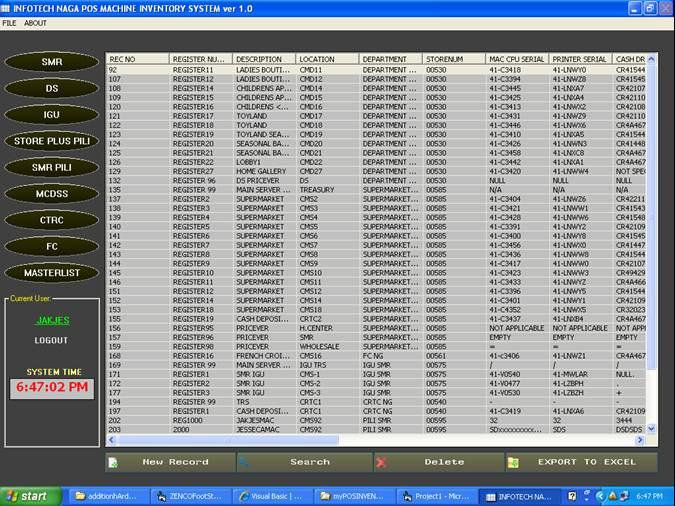Switch to Project1 - Micr... taskbar window

pyautogui.click(x=435, y=497)
